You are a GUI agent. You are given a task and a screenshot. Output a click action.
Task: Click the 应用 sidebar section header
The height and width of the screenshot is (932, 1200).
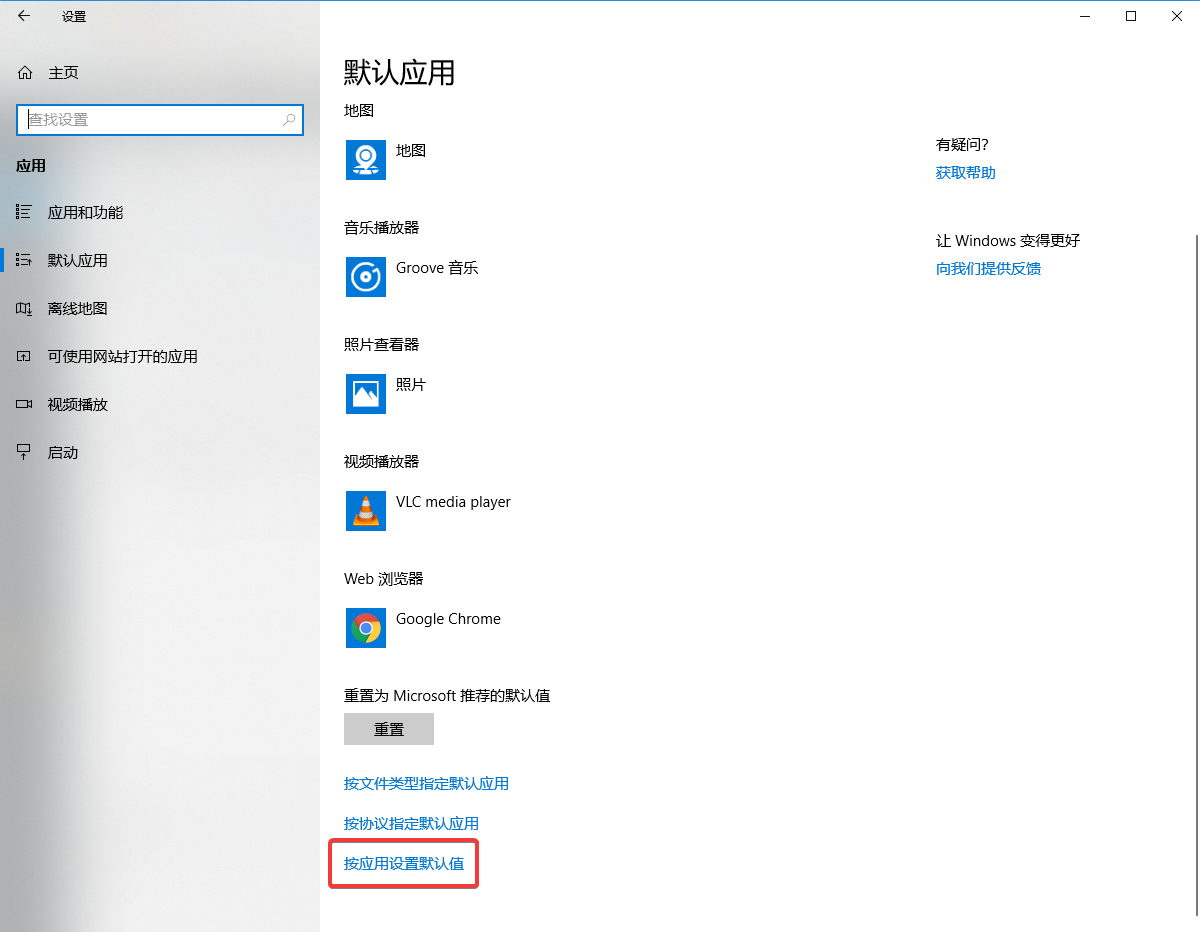tap(31, 165)
